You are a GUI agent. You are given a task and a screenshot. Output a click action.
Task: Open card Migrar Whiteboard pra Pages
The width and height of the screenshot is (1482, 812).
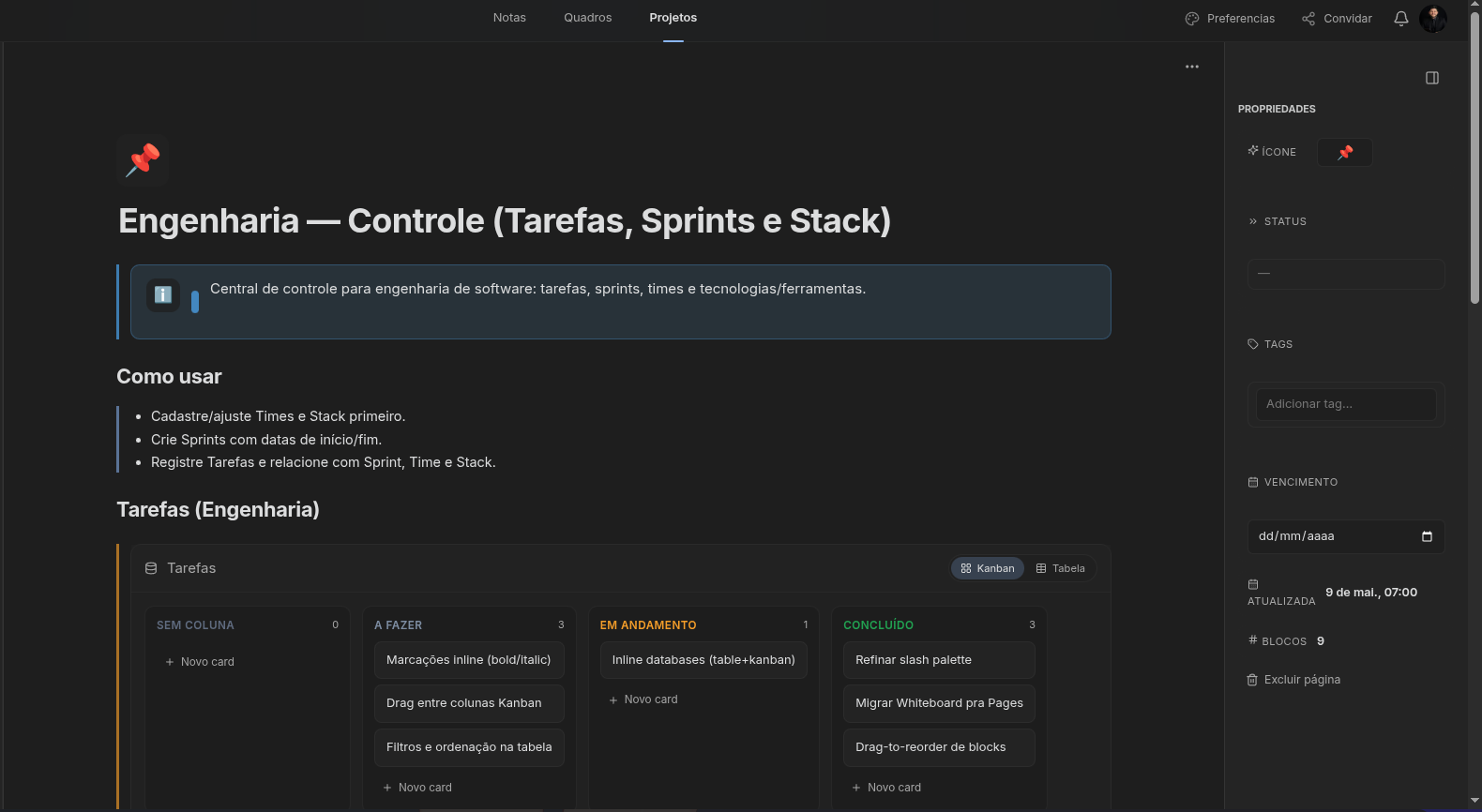pyautogui.click(x=939, y=703)
